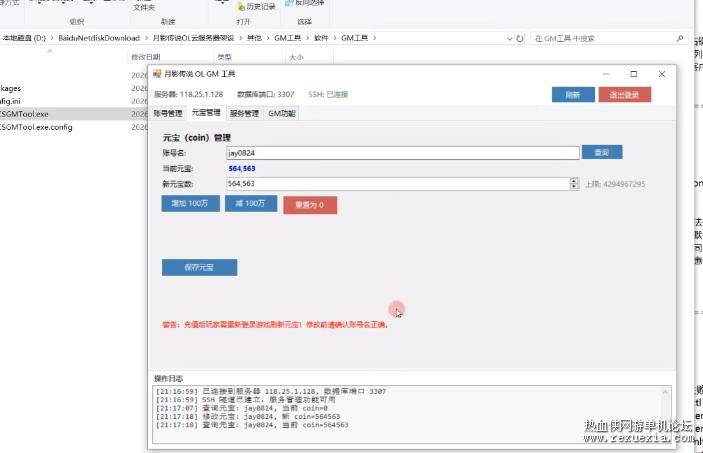Click the 保存元宝 save button
The image size is (703, 453).
[200, 267]
